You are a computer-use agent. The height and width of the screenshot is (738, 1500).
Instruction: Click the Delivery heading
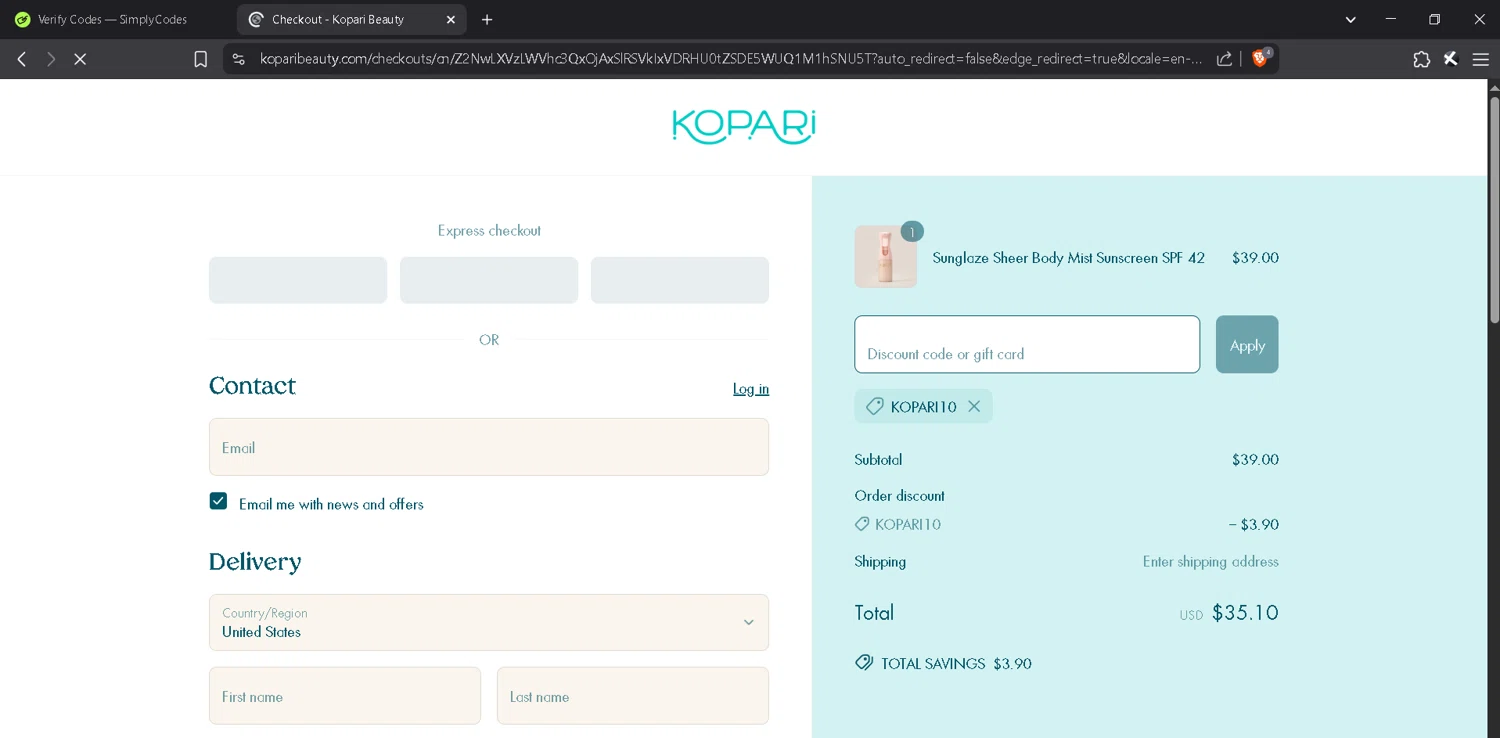[x=255, y=562]
